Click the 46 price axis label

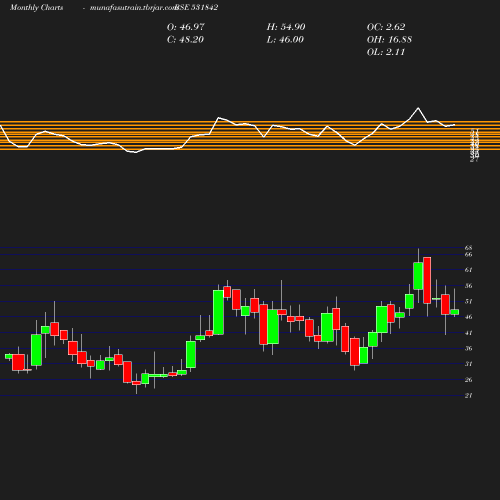468,317
